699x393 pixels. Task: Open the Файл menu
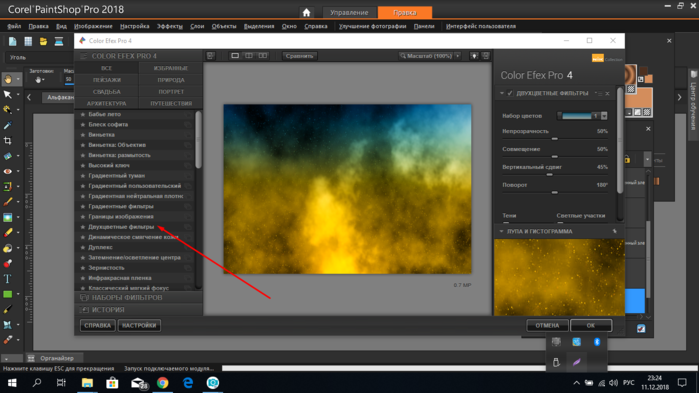[x=14, y=26]
